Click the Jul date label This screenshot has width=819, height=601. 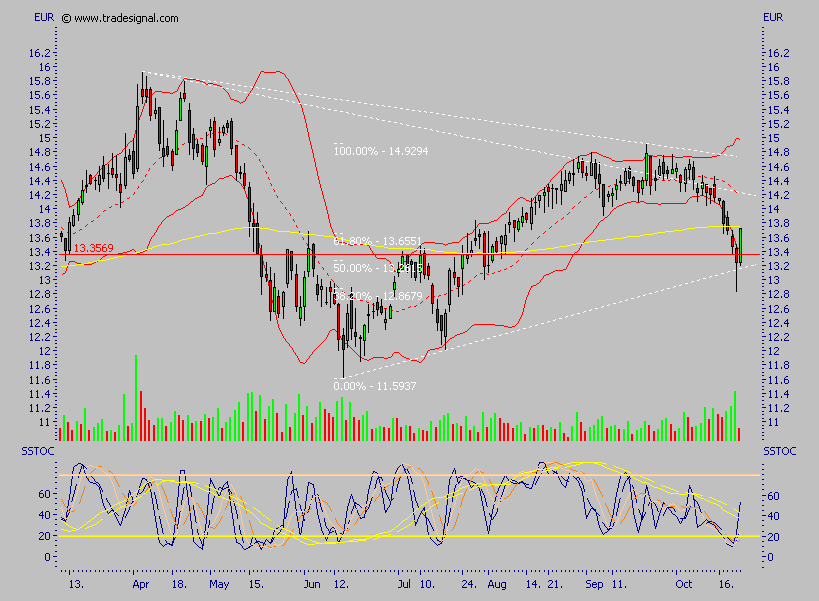404,584
